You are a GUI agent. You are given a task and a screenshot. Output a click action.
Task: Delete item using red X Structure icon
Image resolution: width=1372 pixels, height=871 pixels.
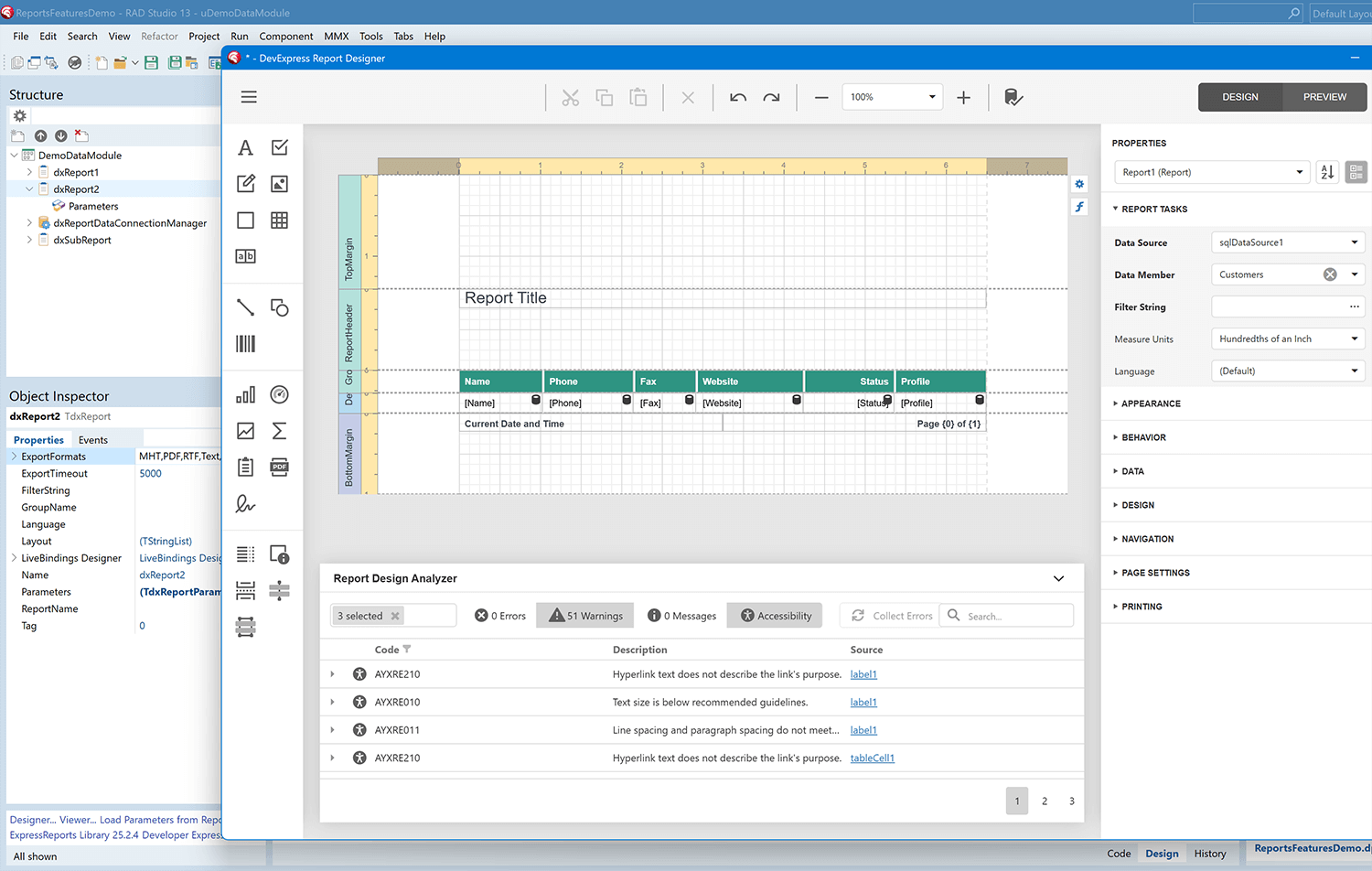coord(80,135)
